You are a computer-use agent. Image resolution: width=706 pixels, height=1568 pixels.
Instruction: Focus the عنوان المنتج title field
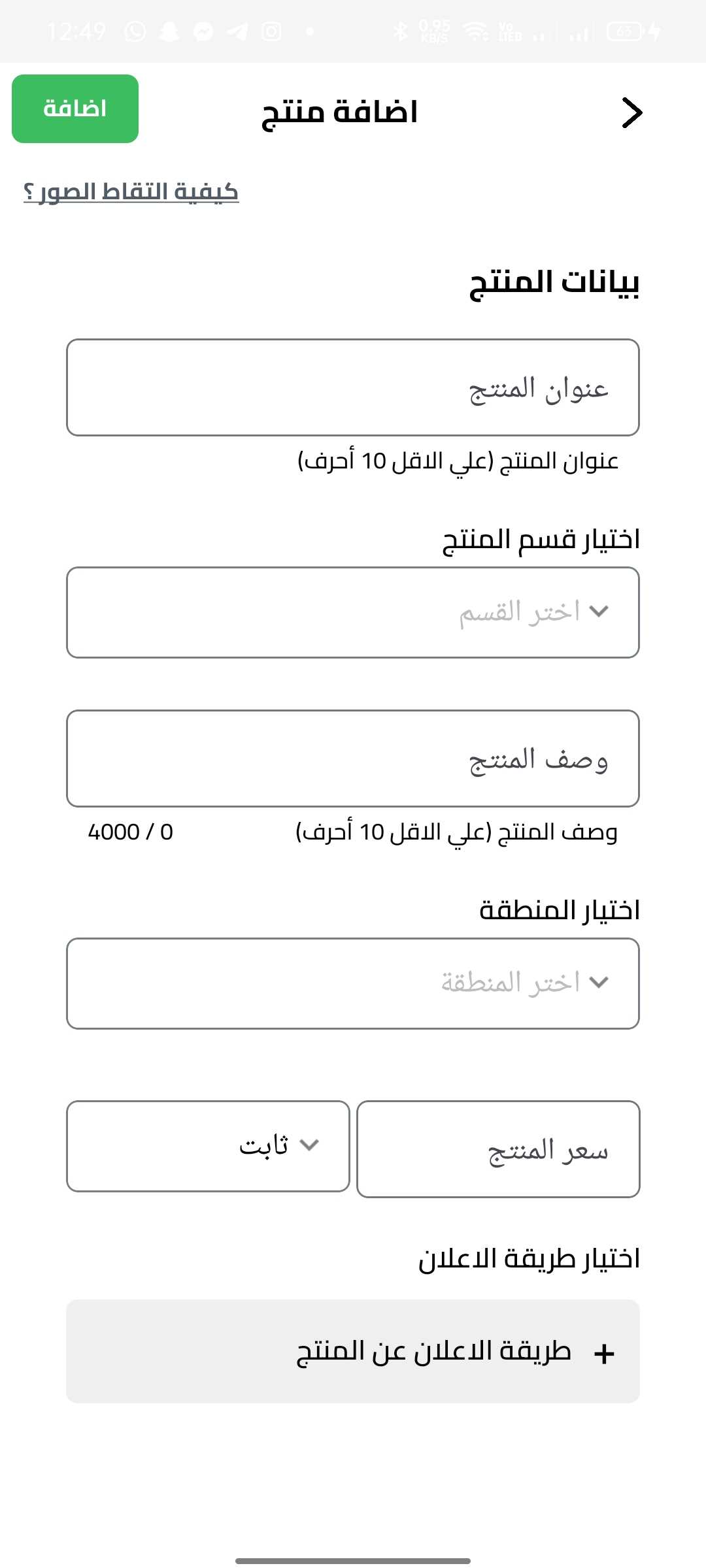(x=353, y=387)
